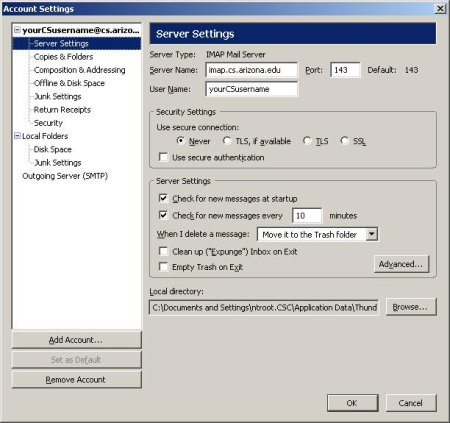Viewport: 450px width, 423px height.
Task: Click the minutes interval field
Action: [x=307, y=216]
